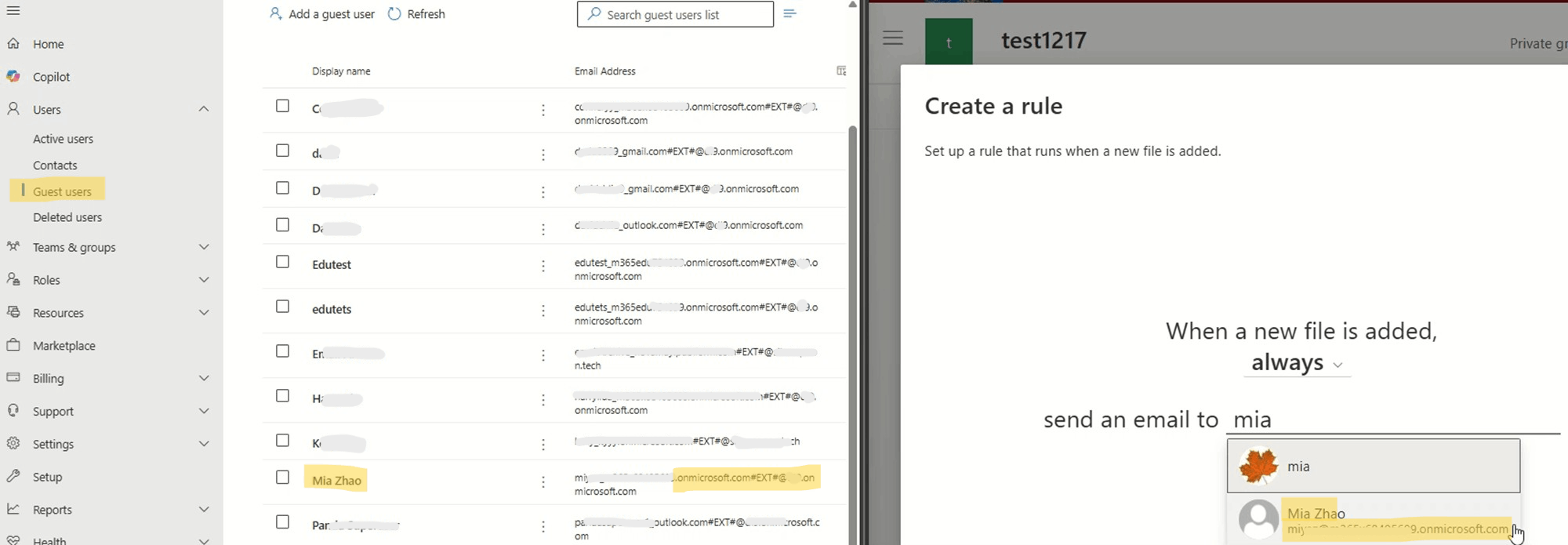Expand the Resources chevron
Screen dimensions: 1568x545
[x=204, y=312]
